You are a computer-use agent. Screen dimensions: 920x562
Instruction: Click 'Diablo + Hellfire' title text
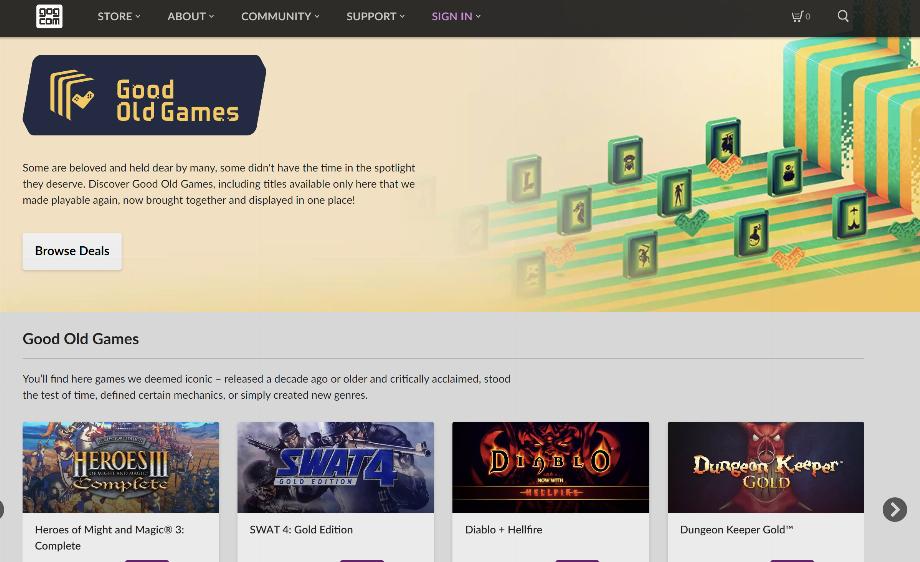[503, 530]
